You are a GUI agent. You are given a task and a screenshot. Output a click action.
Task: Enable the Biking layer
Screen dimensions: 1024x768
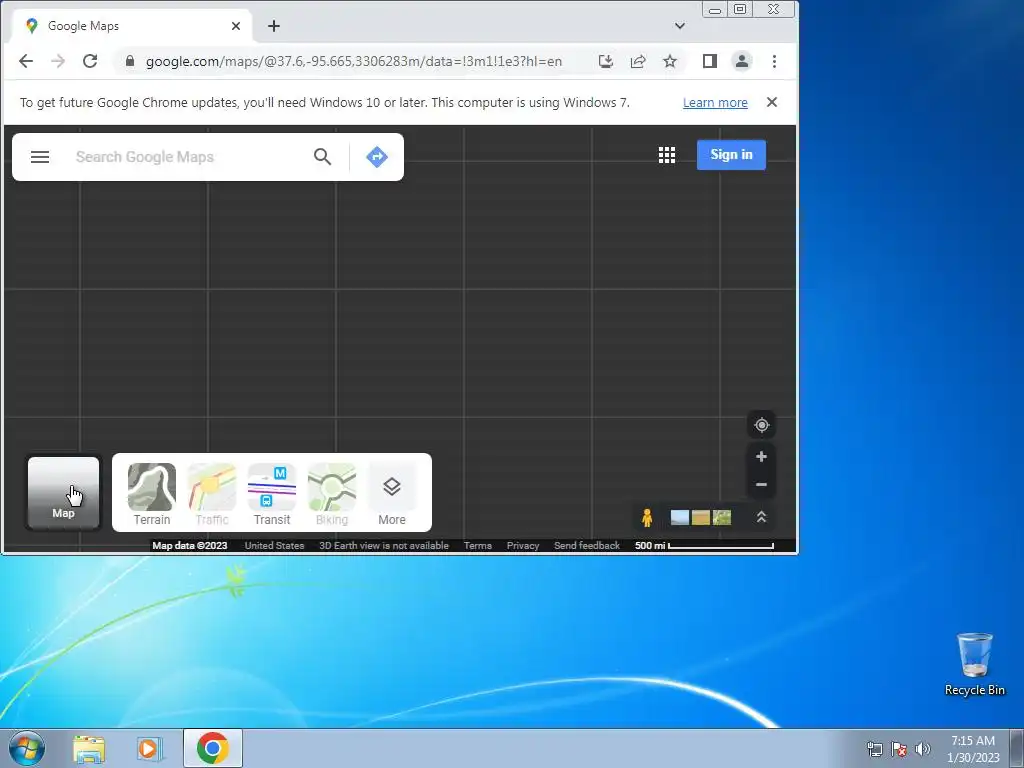coord(332,494)
